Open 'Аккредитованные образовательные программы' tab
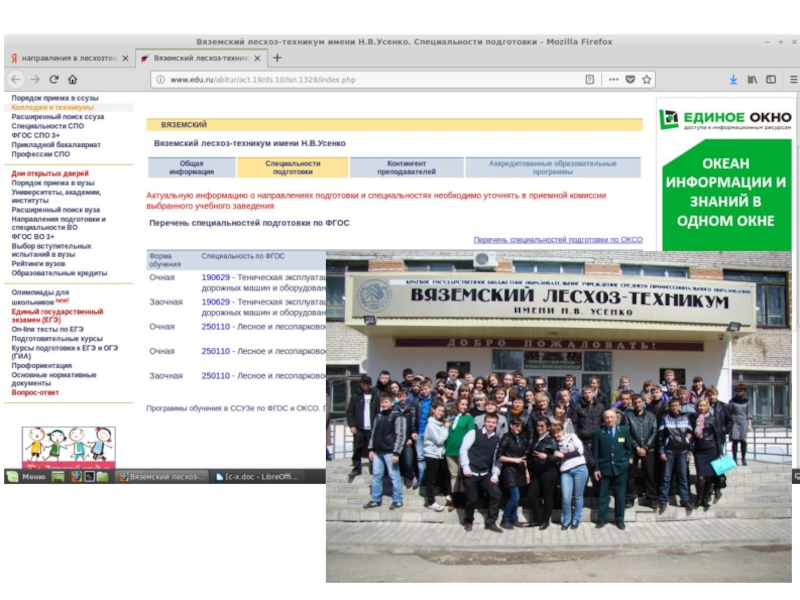 click(x=552, y=168)
